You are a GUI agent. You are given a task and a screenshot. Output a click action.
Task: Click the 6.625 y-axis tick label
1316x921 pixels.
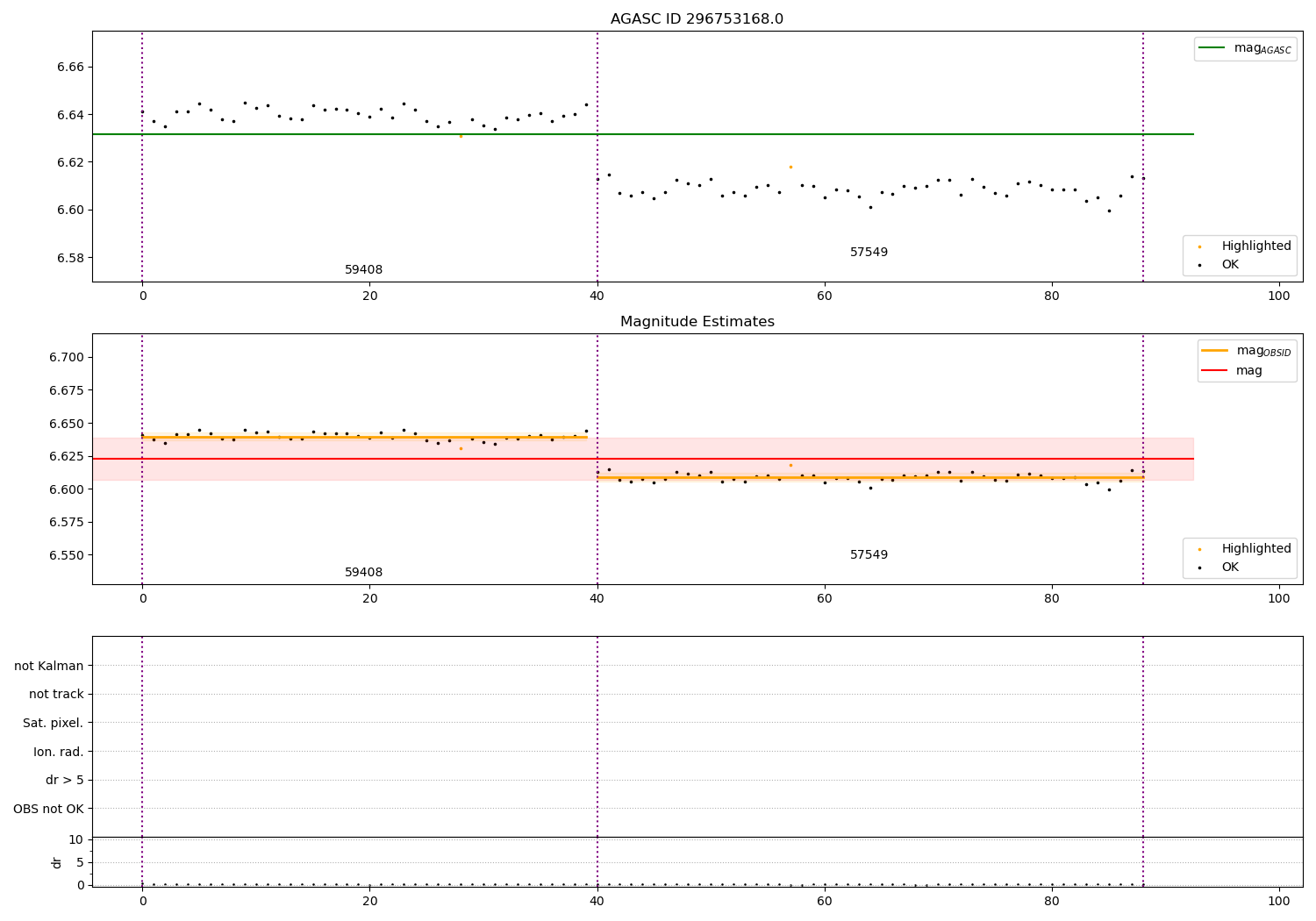tap(67, 457)
